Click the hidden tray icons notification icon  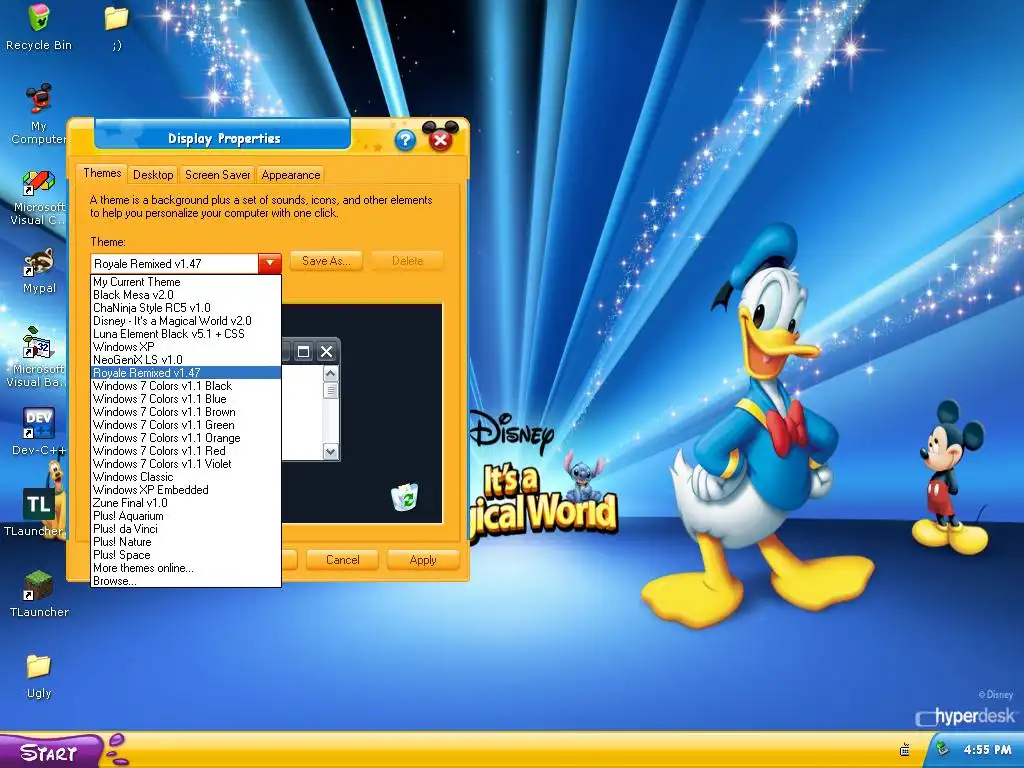coord(904,750)
